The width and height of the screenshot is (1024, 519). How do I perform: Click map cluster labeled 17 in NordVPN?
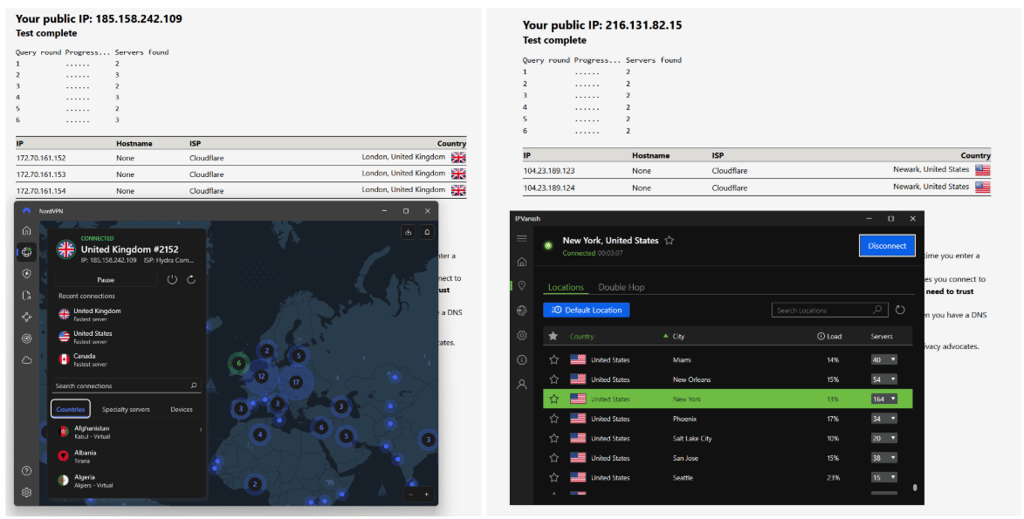click(296, 382)
